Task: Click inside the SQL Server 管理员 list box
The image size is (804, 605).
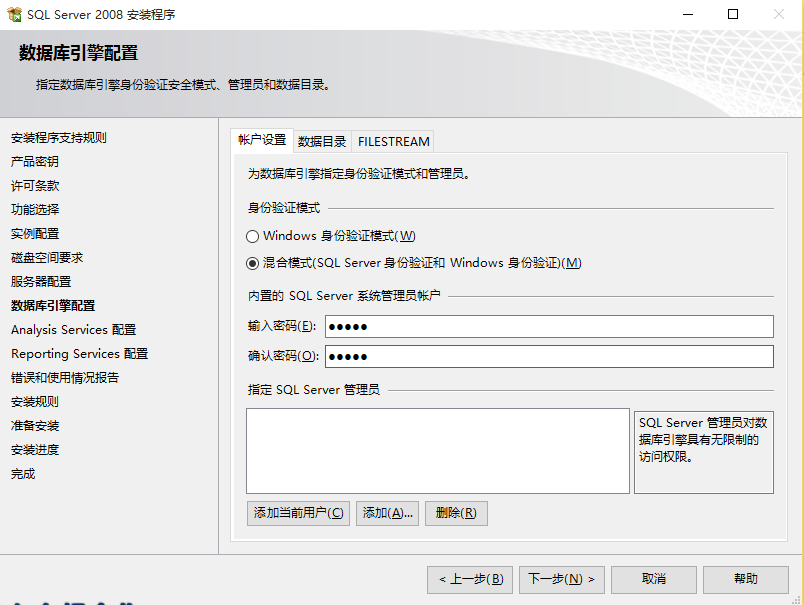Action: click(x=438, y=451)
